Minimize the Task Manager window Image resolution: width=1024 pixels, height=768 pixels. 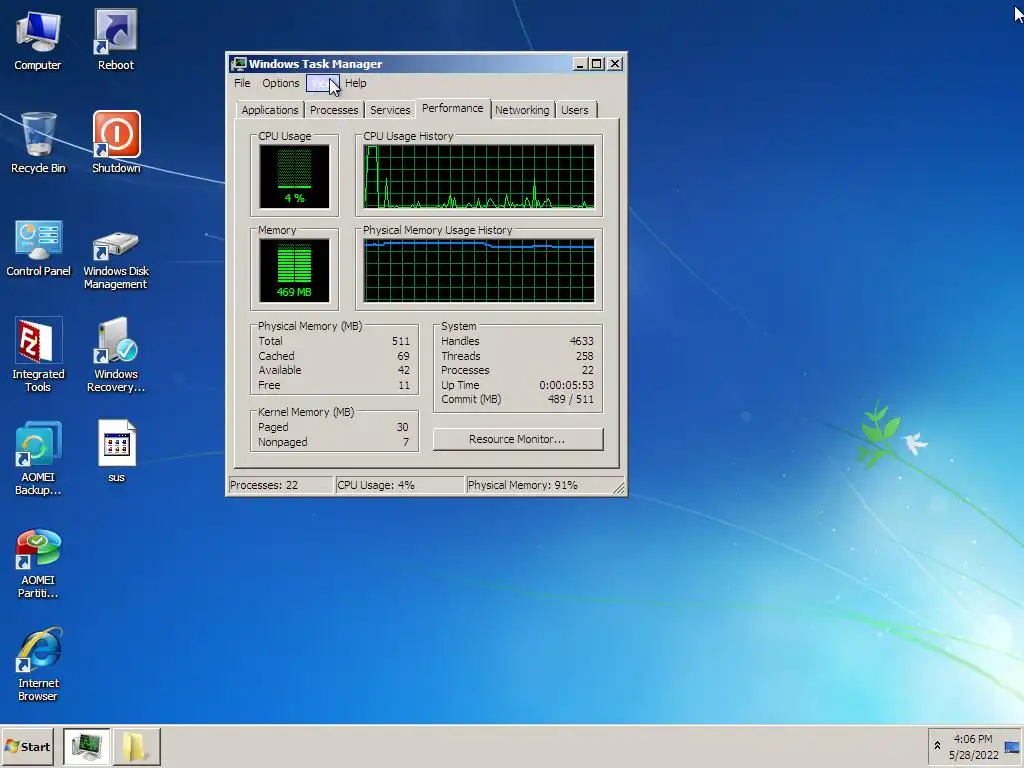click(x=579, y=64)
